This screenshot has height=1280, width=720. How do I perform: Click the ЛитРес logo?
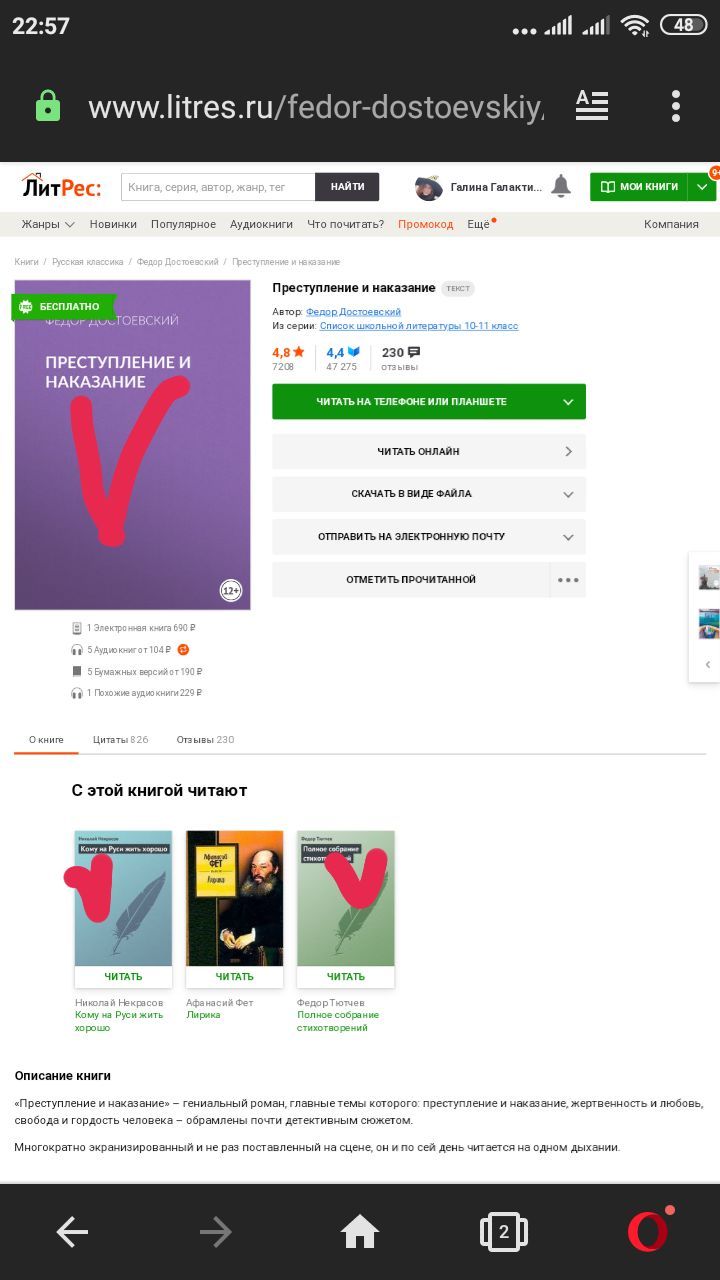click(x=61, y=186)
